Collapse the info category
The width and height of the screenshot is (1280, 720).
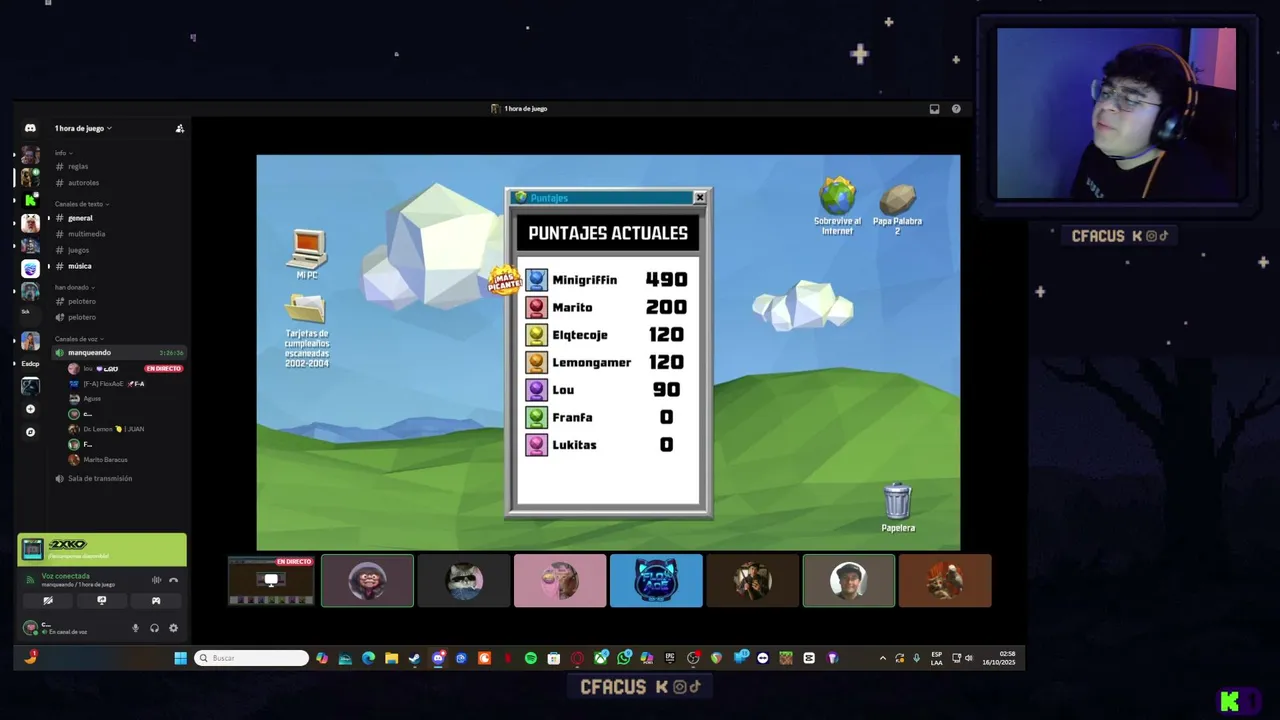64,153
